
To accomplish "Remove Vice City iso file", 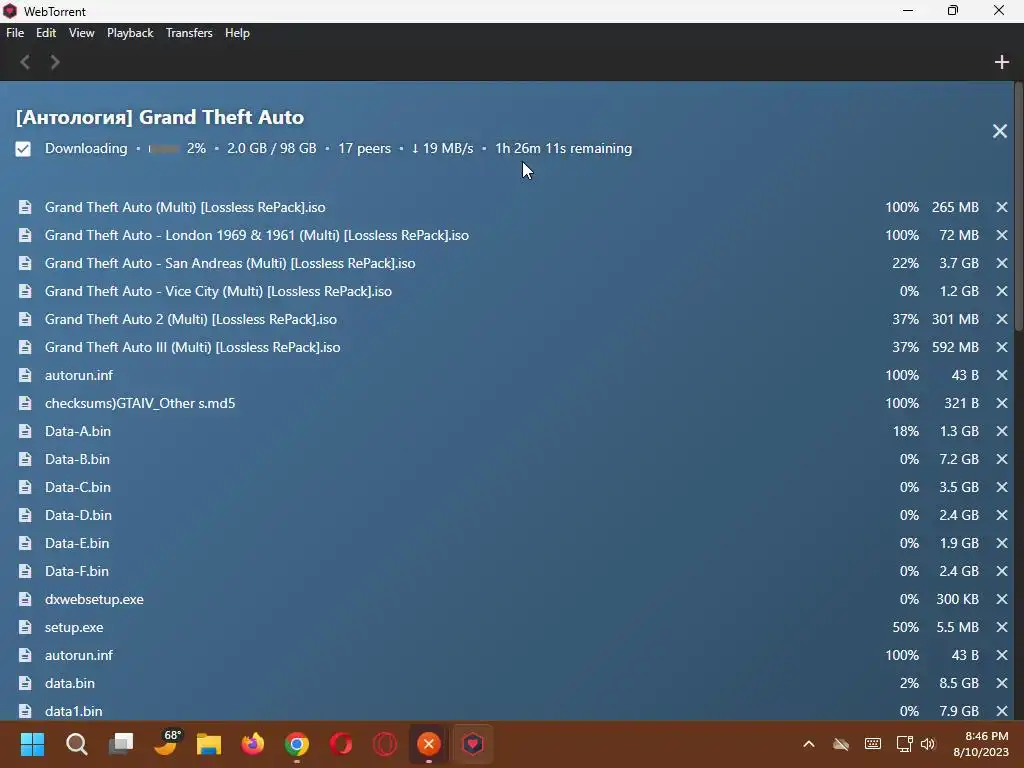I will point(1002,291).
